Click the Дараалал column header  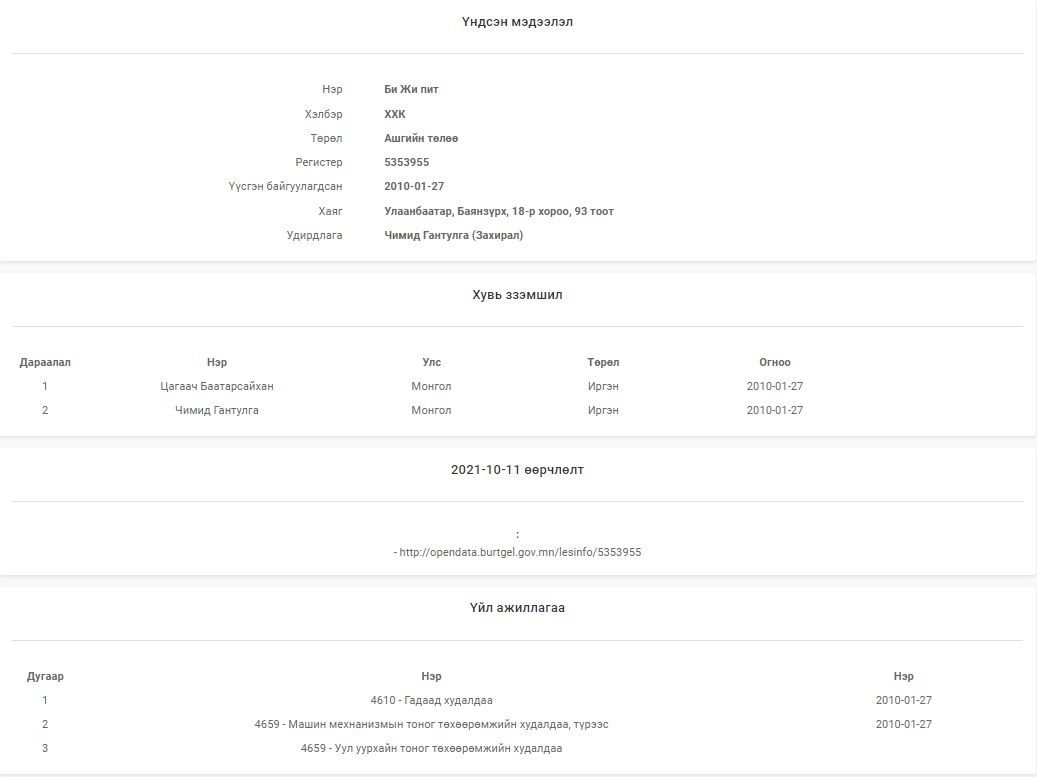45,362
